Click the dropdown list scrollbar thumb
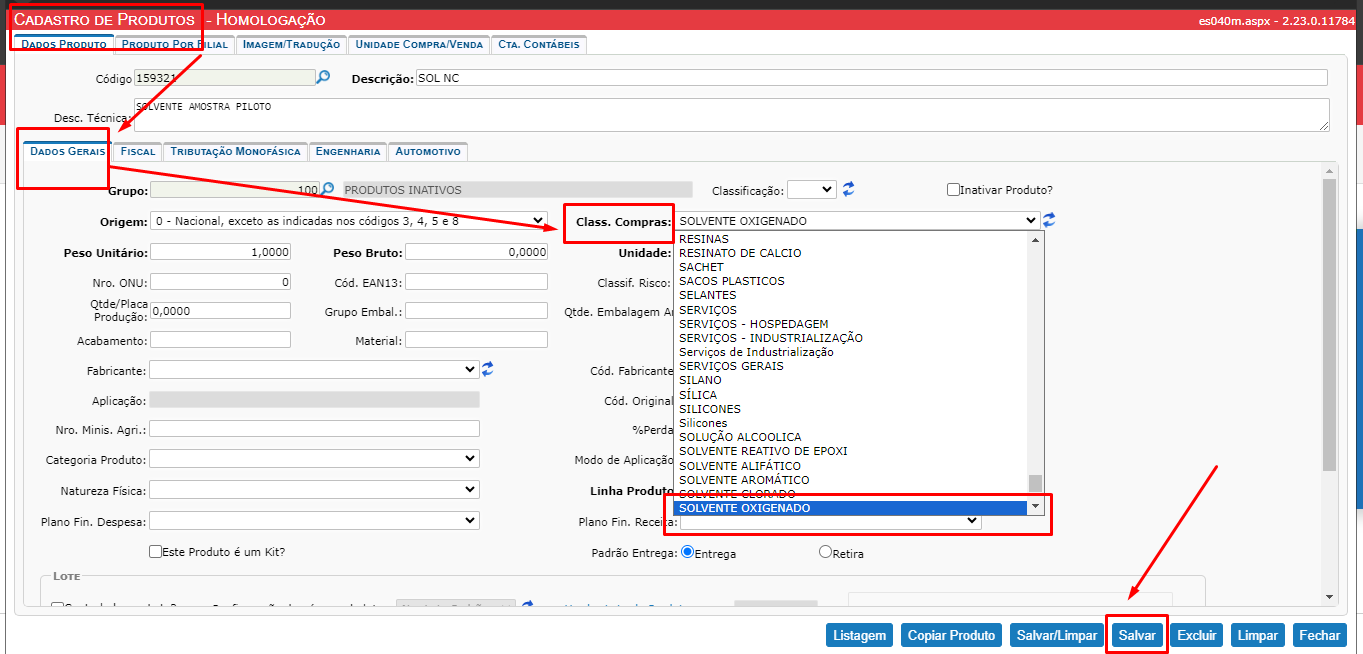The height and width of the screenshot is (654, 1363). [x=1036, y=484]
